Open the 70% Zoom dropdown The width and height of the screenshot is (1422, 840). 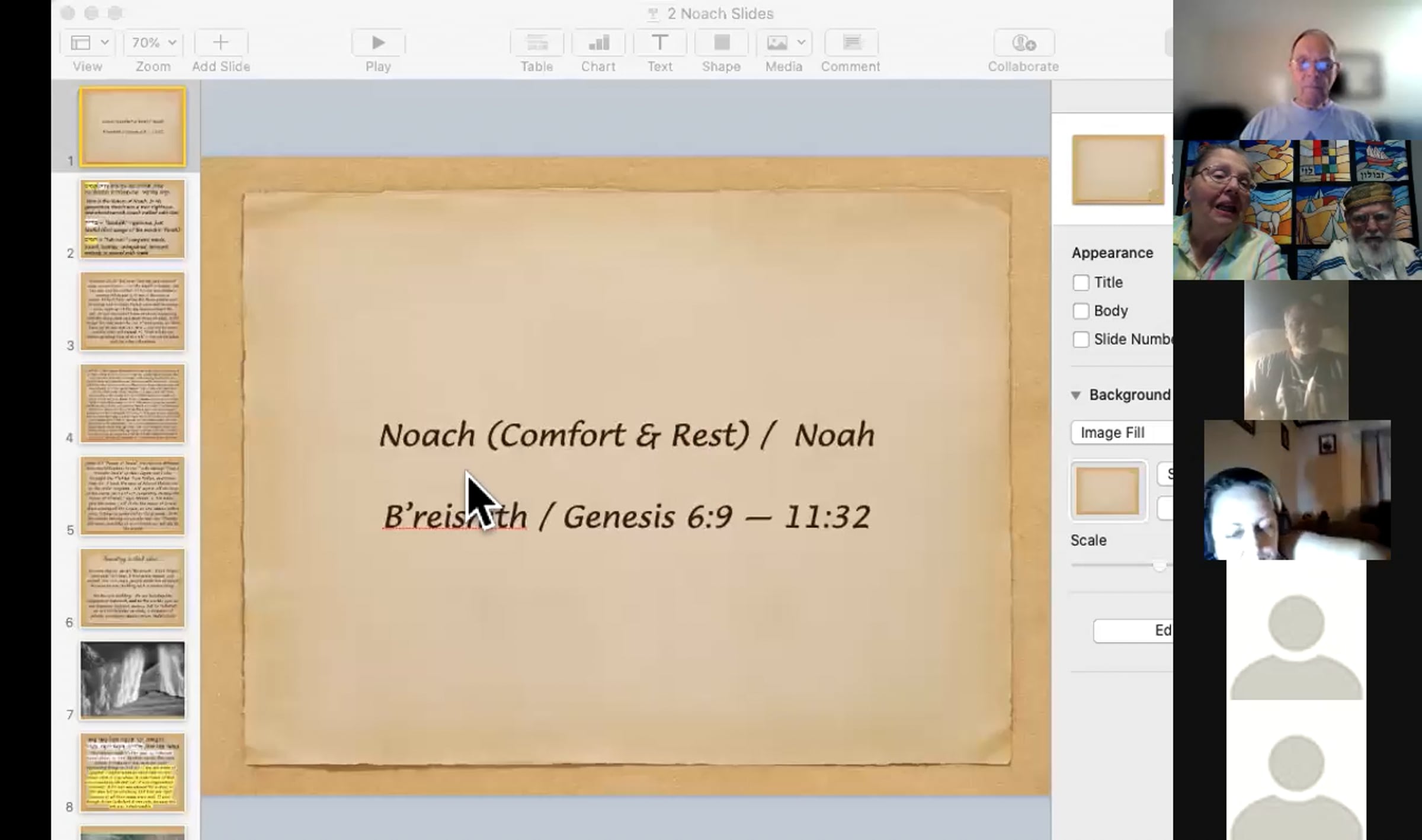(x=153, y=43)
